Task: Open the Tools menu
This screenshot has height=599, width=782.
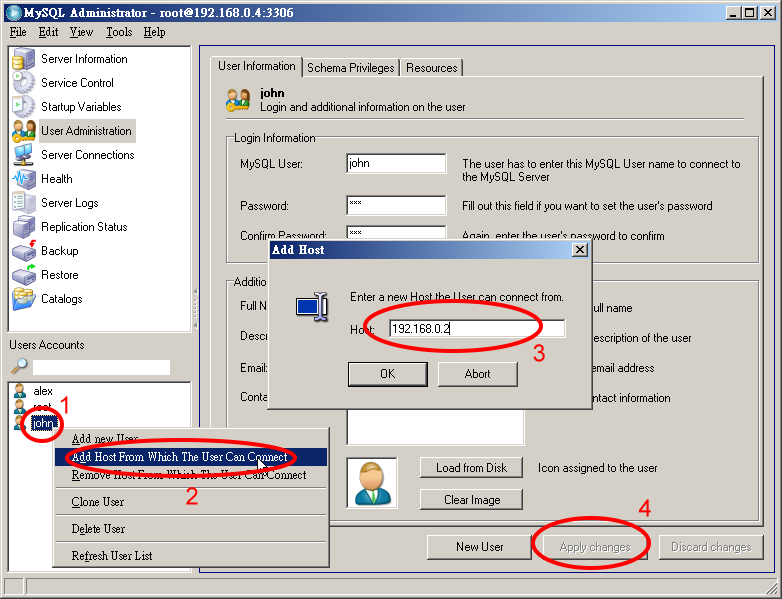Action: 119,32
